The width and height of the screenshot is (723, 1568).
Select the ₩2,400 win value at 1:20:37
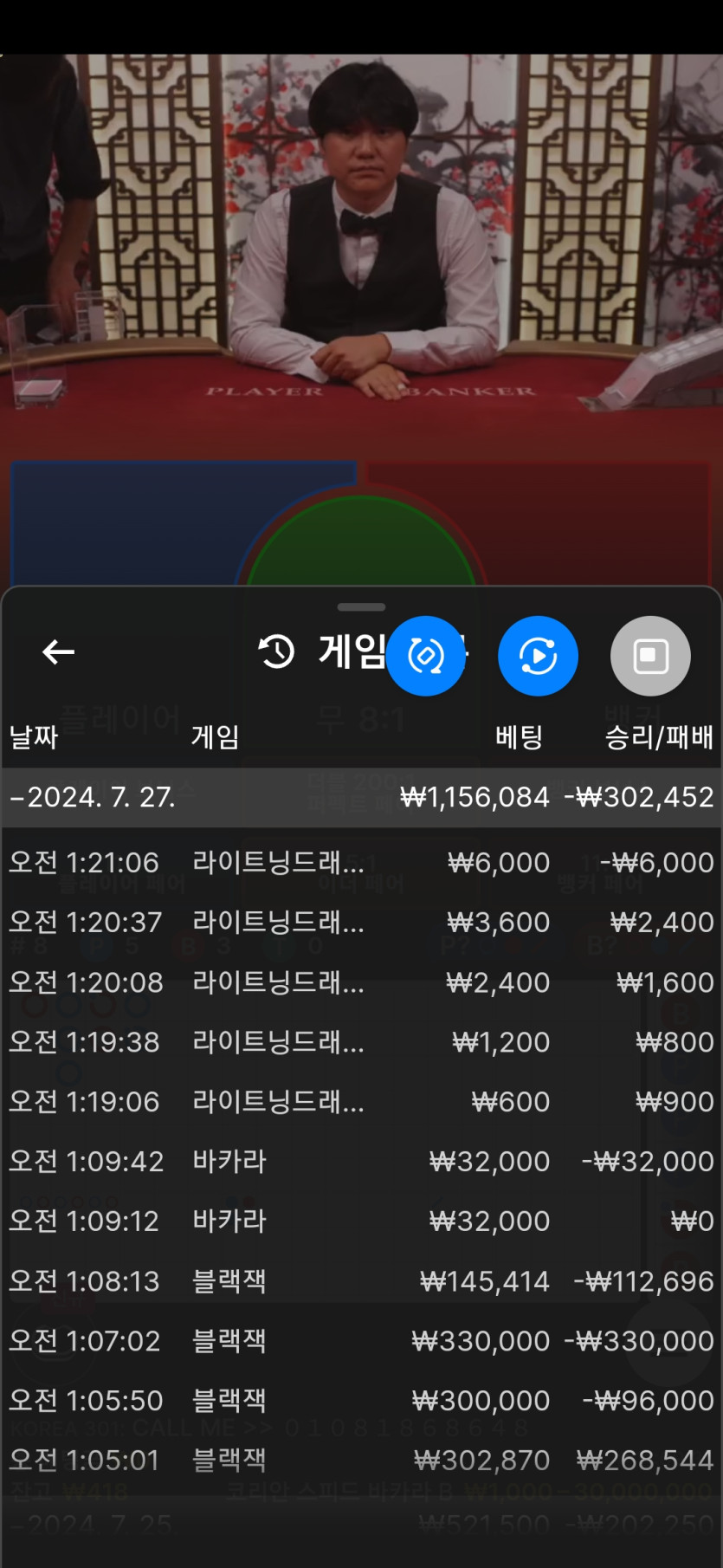click(662, 923)
